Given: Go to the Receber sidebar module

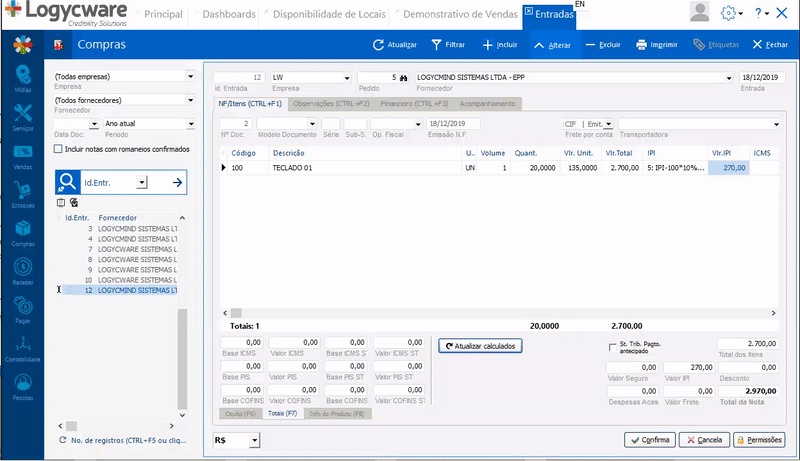Looking at the screenshot, I should 22,271.
